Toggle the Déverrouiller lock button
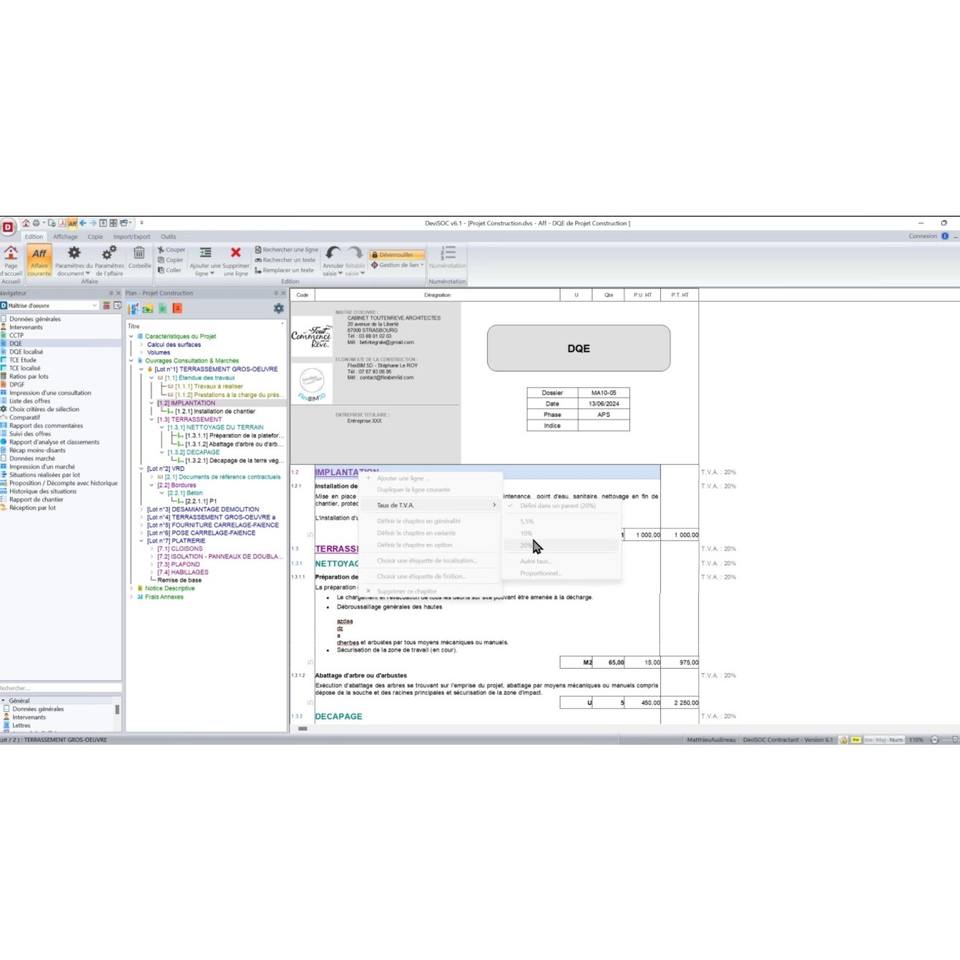The image size is (960, 960). 395,255
